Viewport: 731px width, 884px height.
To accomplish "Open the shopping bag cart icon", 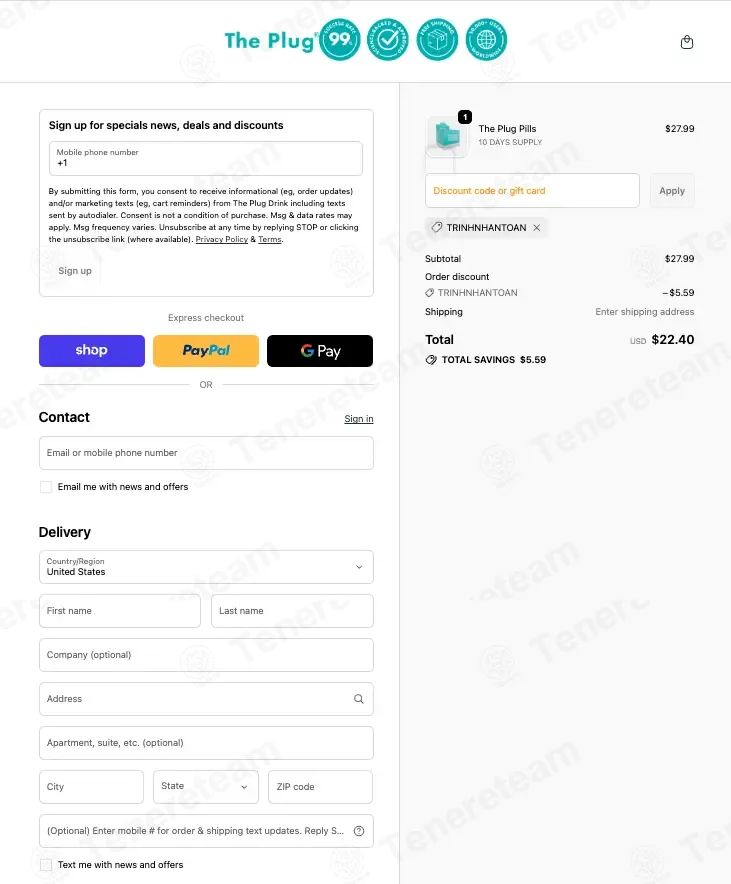I will [x=686, y=42].
